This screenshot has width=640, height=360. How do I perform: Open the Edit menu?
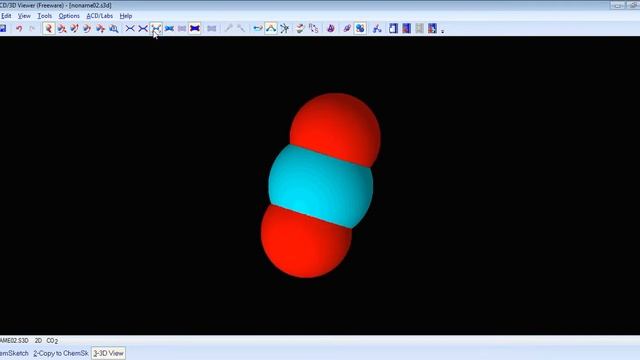click(6, 16)
